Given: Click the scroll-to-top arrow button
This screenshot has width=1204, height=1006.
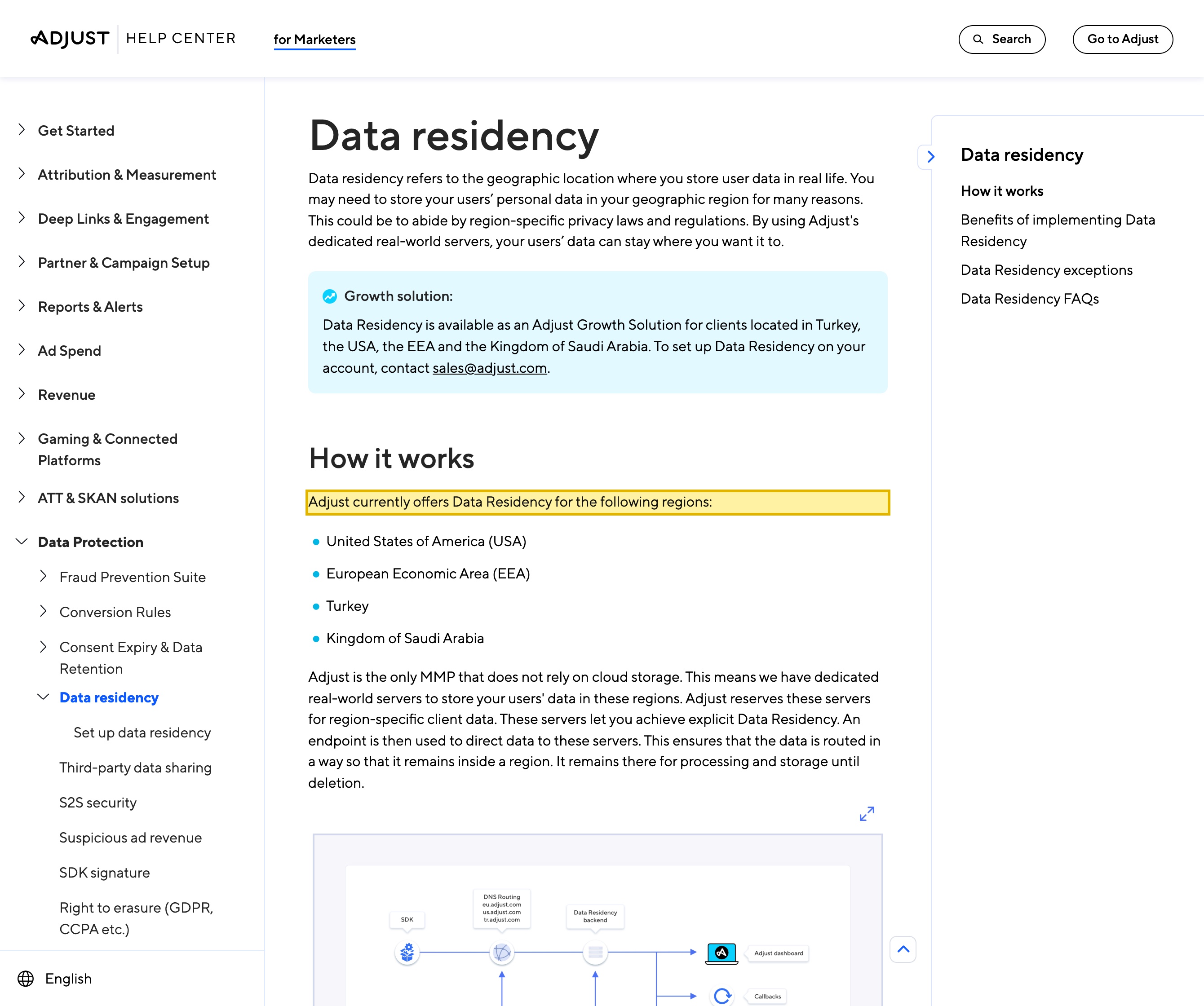Looking at the screenshot, I should tap(903, 949).
